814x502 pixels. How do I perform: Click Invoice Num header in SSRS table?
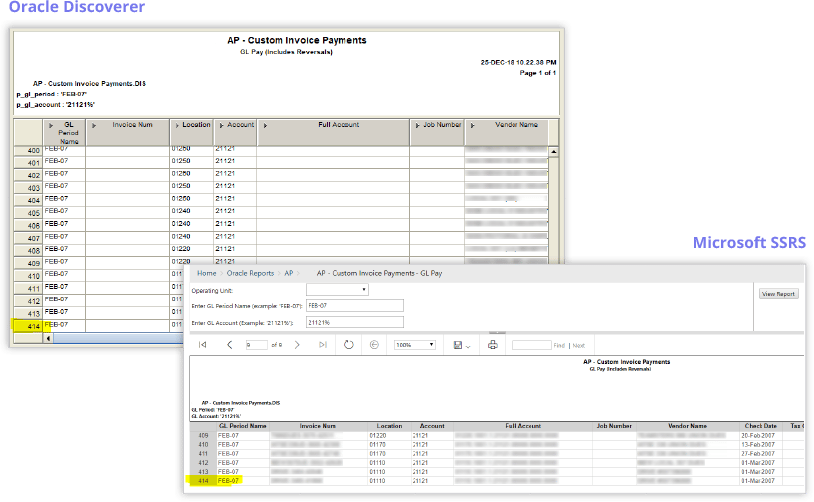point(318,426)
